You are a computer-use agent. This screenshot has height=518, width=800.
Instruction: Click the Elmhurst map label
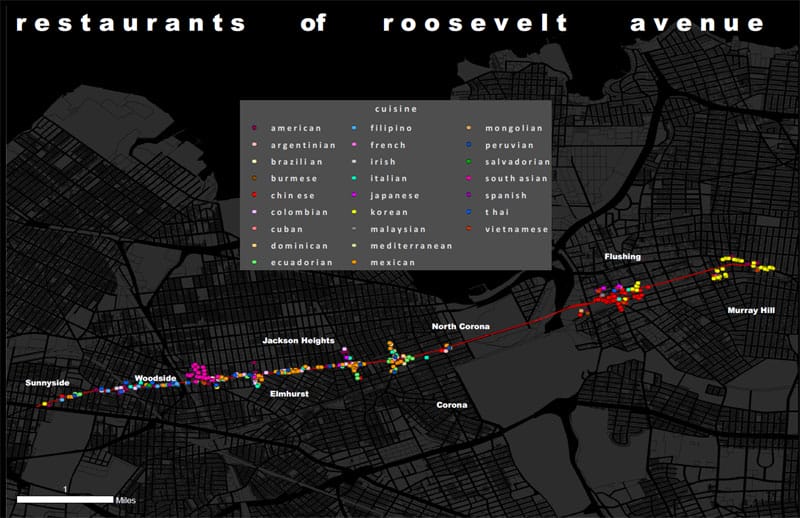click(289, 394)
